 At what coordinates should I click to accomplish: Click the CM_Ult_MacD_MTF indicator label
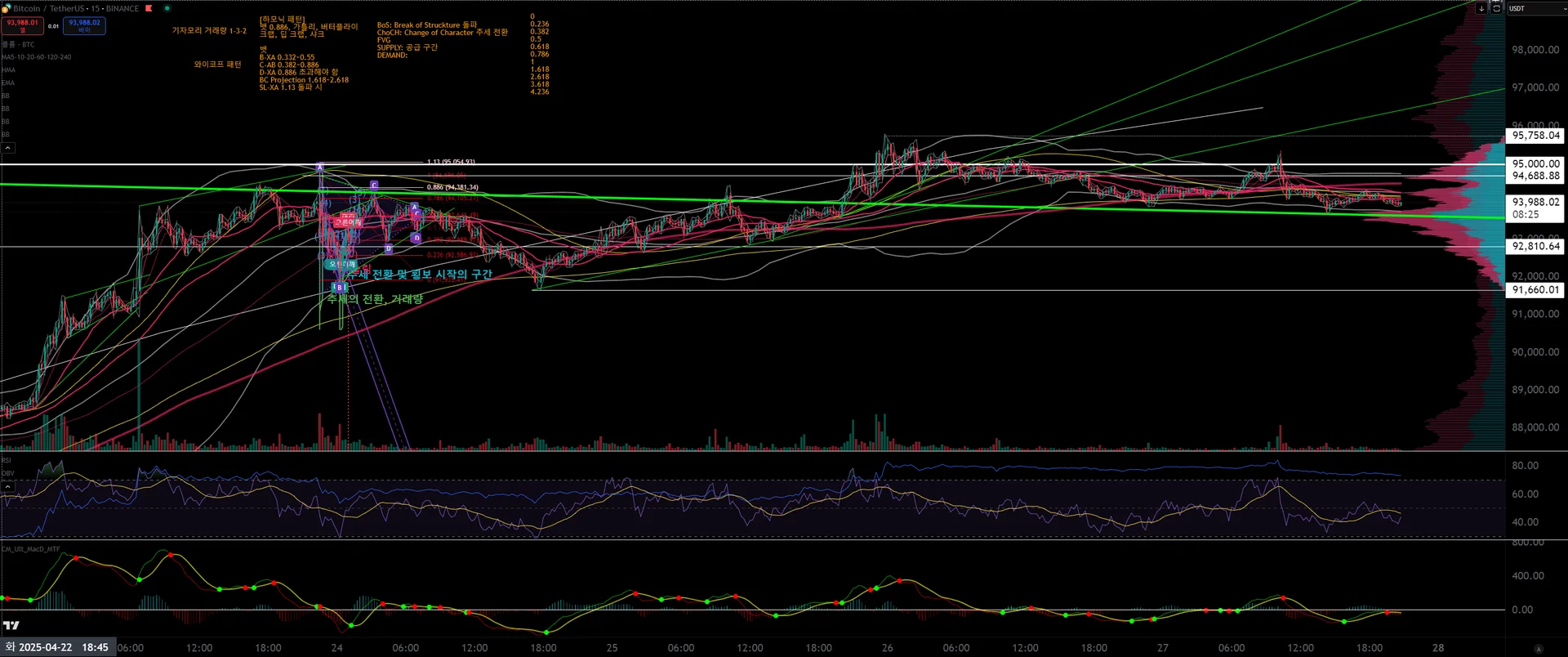(31, 549)
